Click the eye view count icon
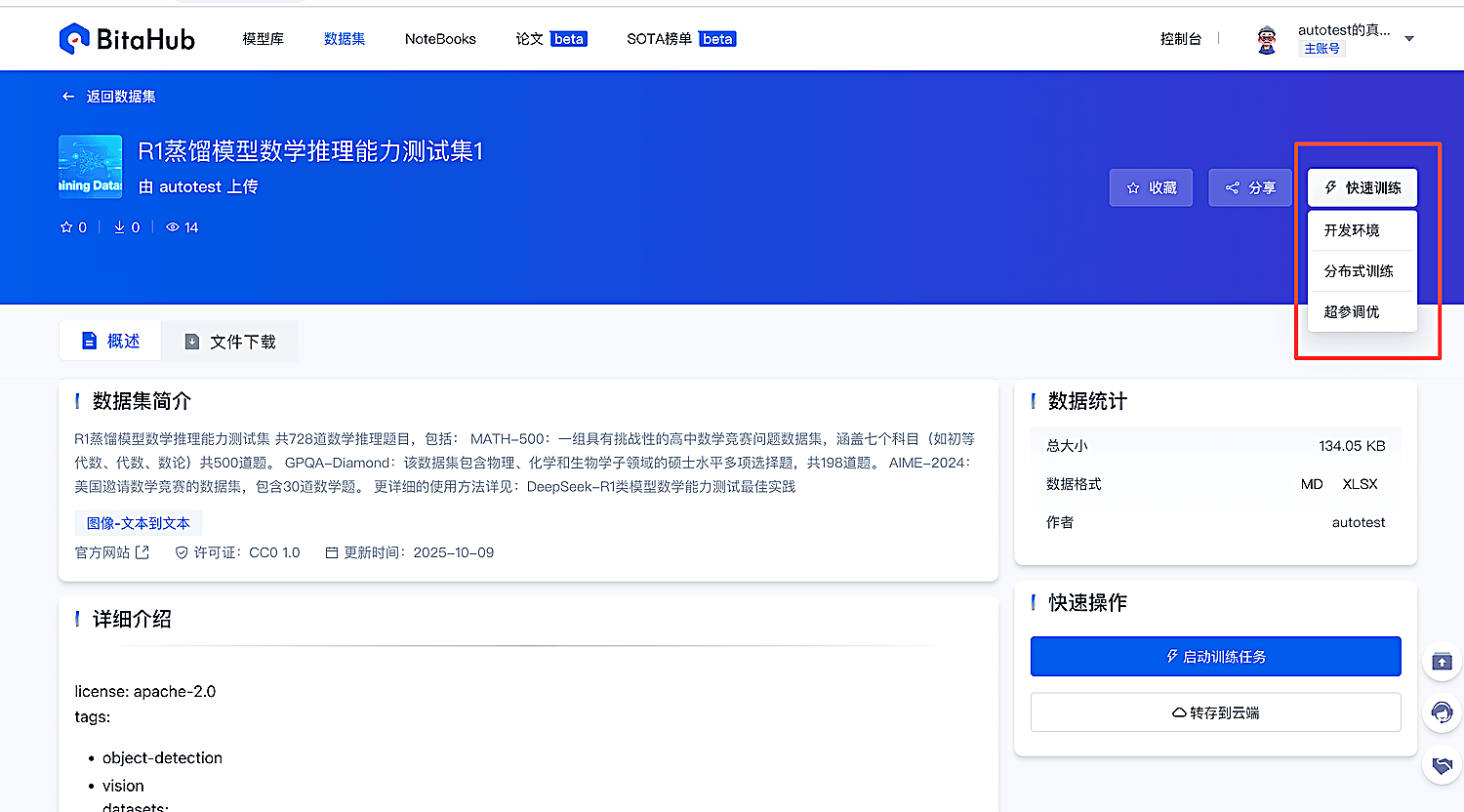The height and width of the screenshot is (812, 1464). click(x=173, y=227)
